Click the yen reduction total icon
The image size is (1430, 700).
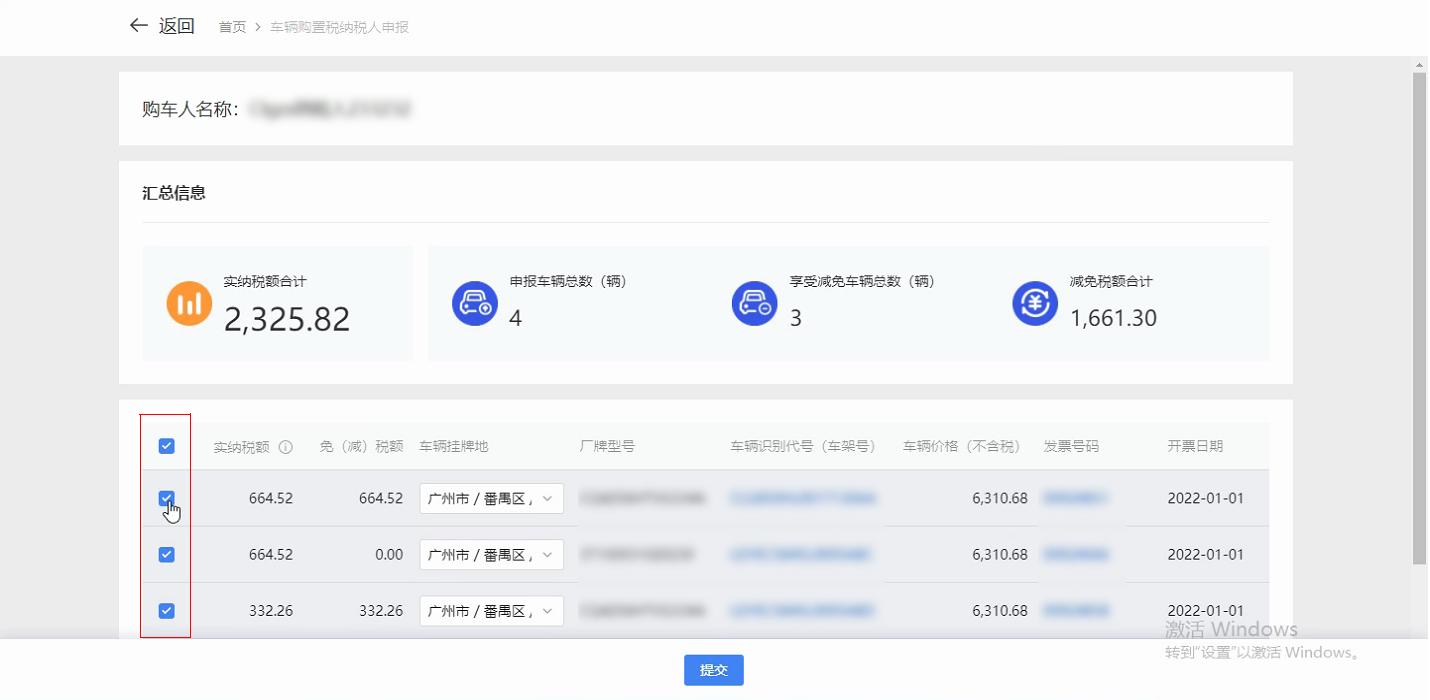click(x=1035, y=303)
